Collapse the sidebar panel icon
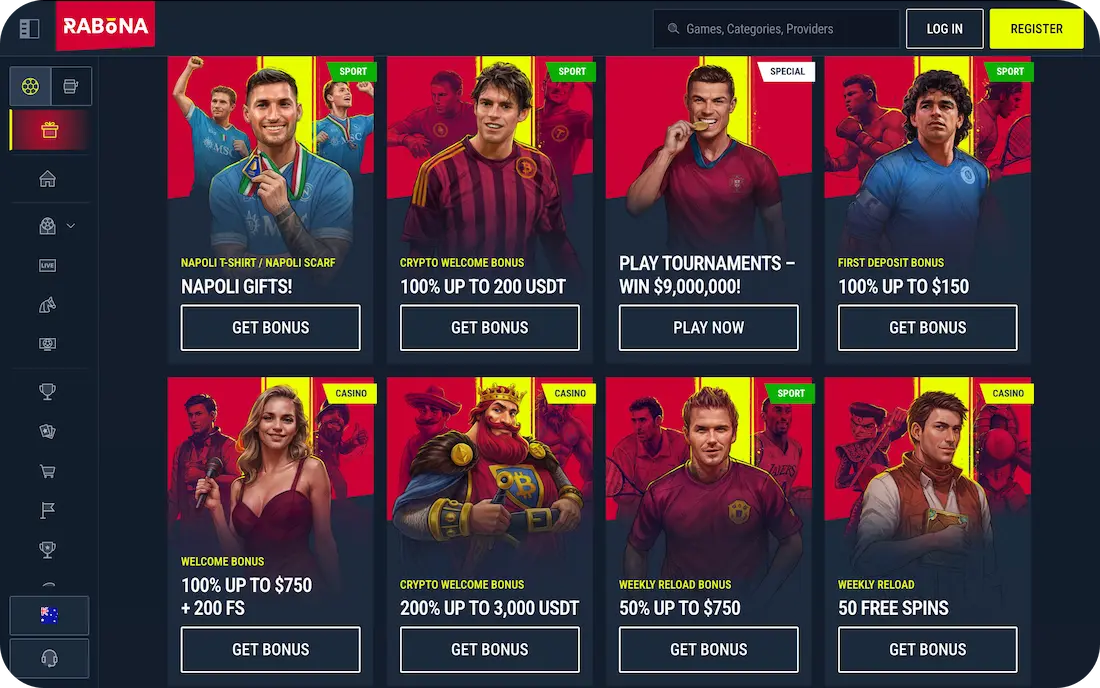The height and width of the screenshot is (688, 1100). 29,29
